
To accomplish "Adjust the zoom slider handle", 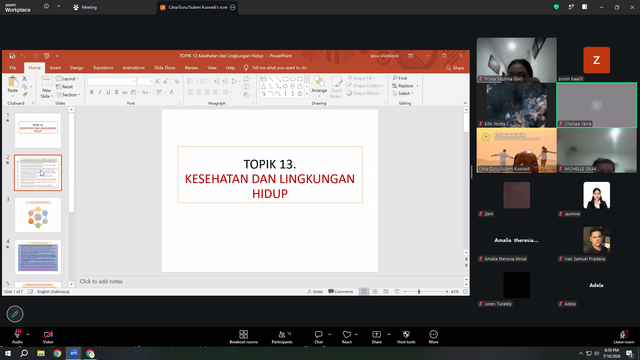I will (419, 291).
